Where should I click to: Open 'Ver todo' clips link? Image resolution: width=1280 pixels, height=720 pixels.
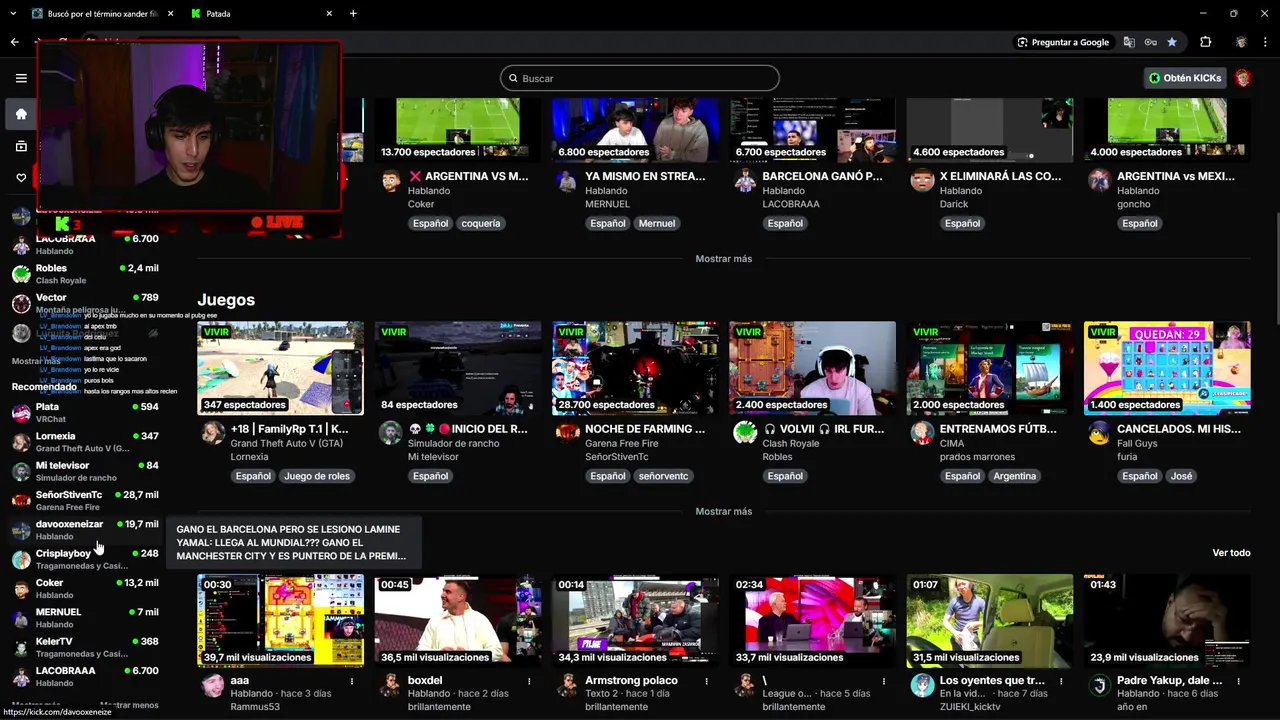(1231, 553)
